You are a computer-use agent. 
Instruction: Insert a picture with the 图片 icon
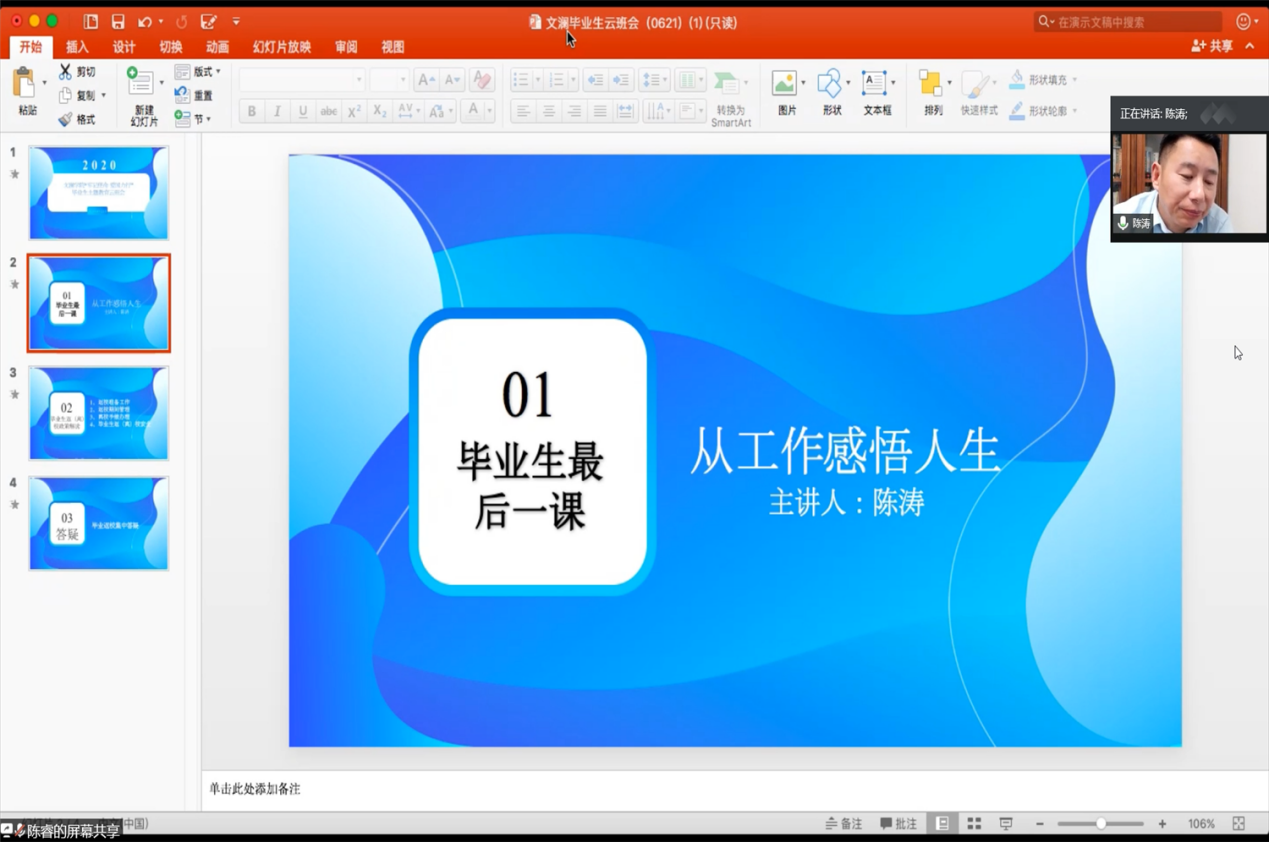pyautogui.click(x=785, y=84)
